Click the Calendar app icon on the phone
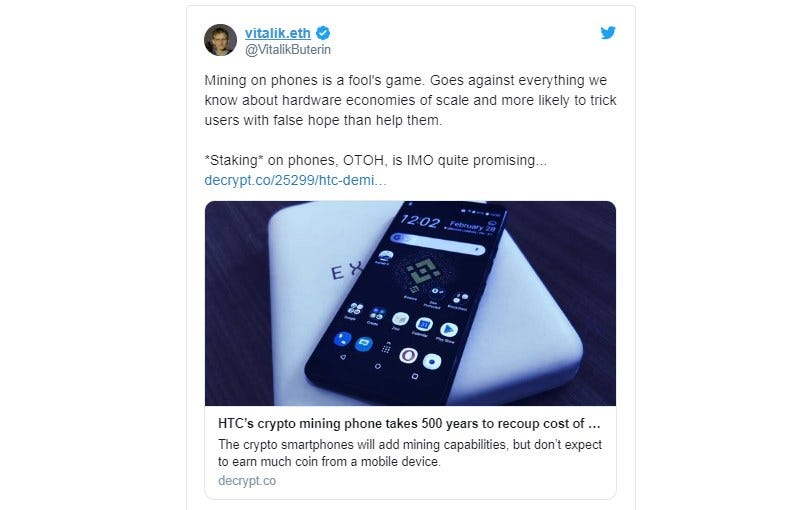809x510 pixels. pos(424,324)
